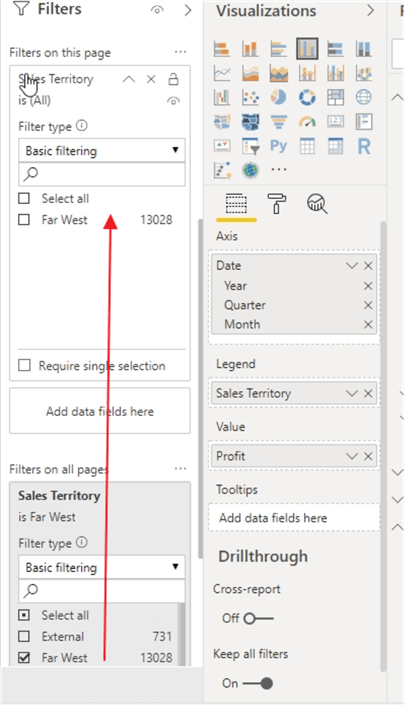Insert a Map globe visual
Image resolution: width=404 pixels, height=705 pixels.
point(364,97)
